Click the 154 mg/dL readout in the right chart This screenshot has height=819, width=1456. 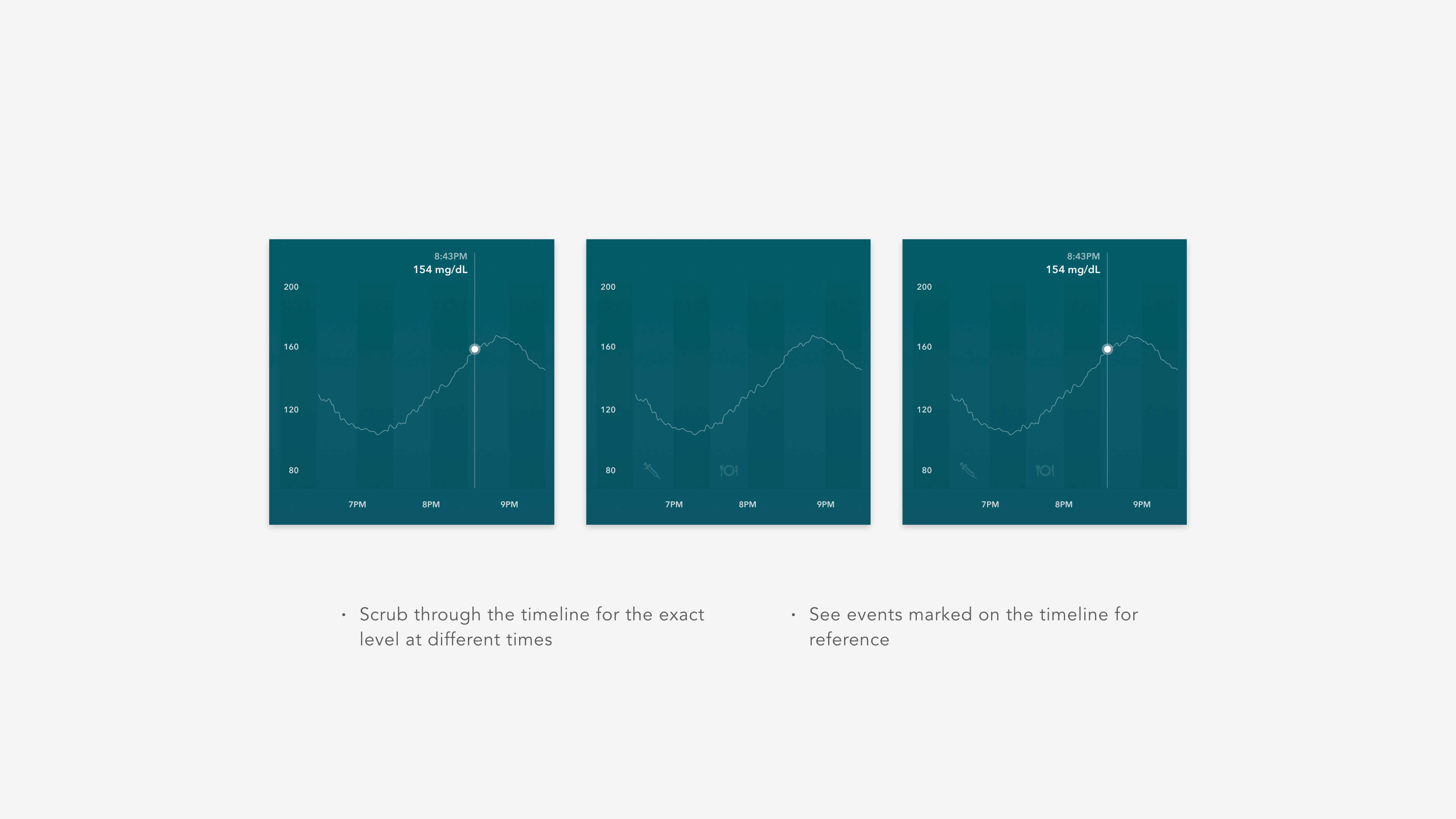tap(1072, 270)
